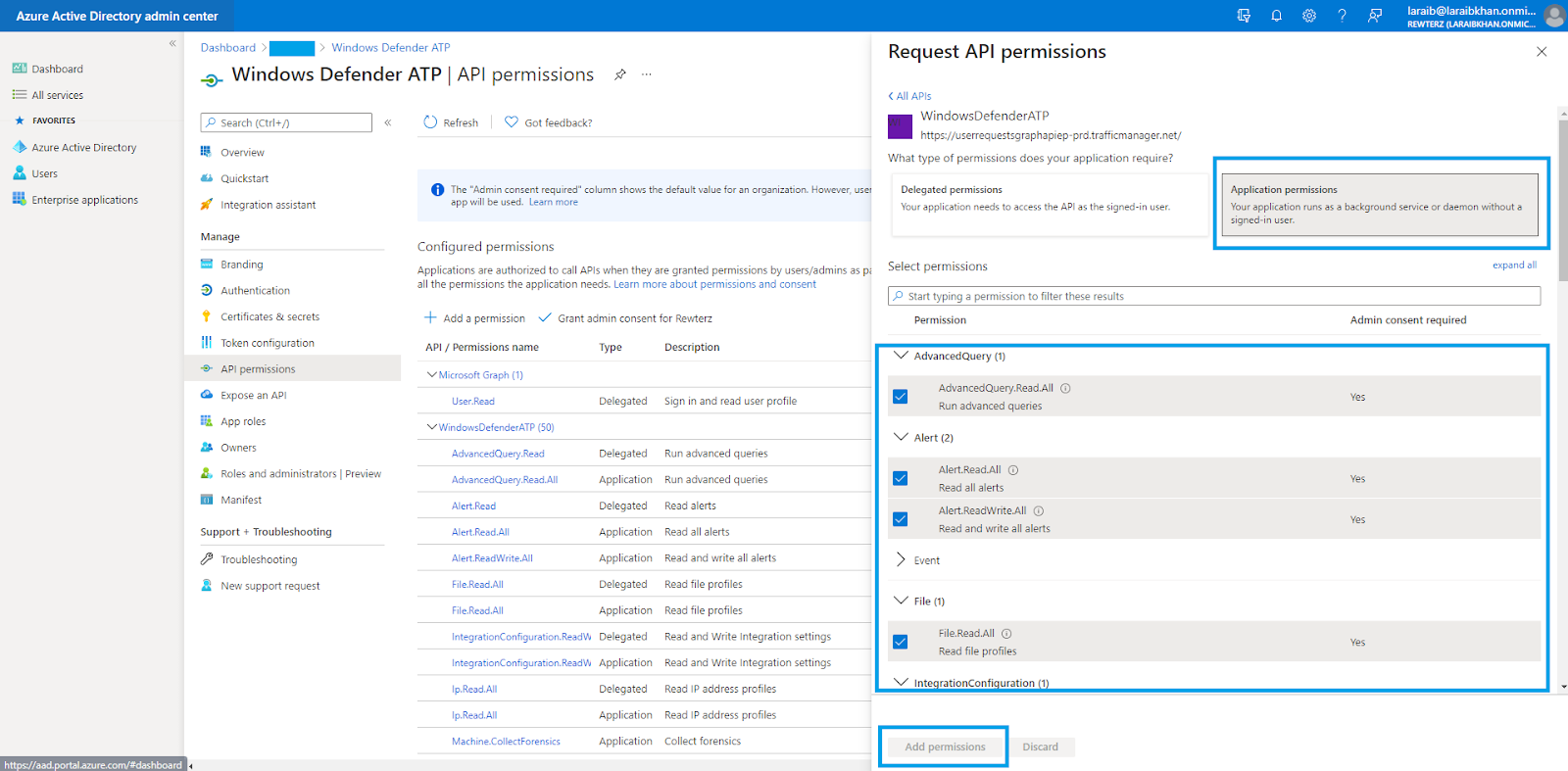Focus the permission filter text box
Screen dimensions: 1568x771
point(1214,296)
